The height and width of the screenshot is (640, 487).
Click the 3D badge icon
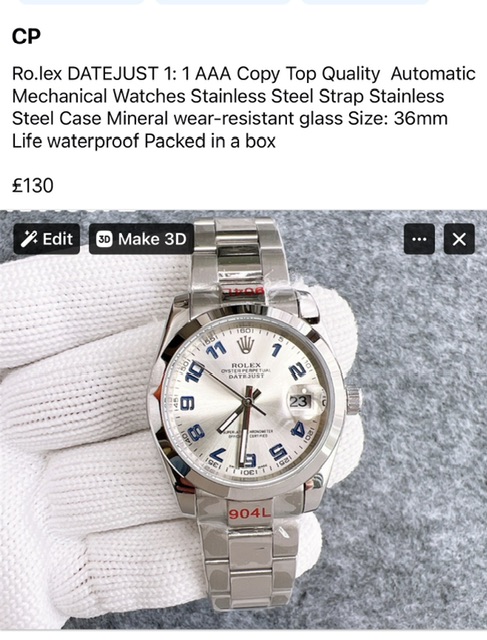click(104, 239)
